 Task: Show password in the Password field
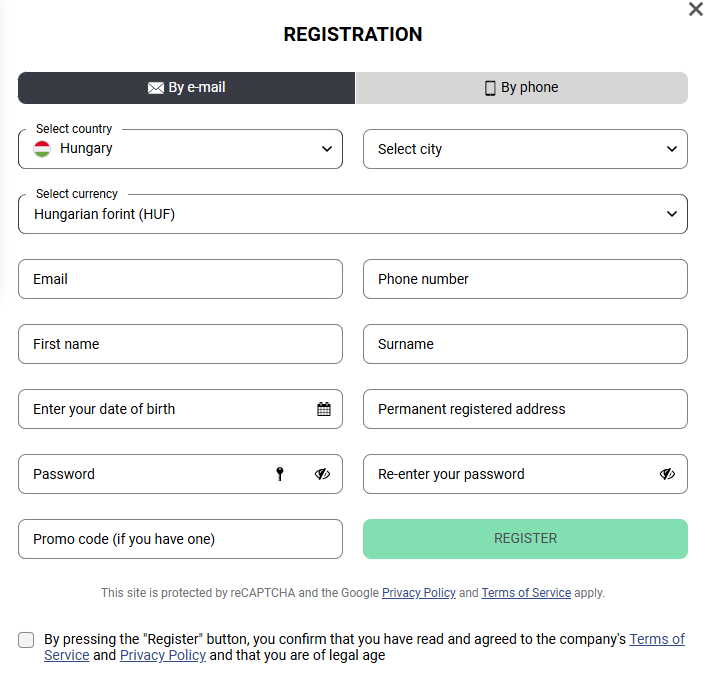point(322,474)
